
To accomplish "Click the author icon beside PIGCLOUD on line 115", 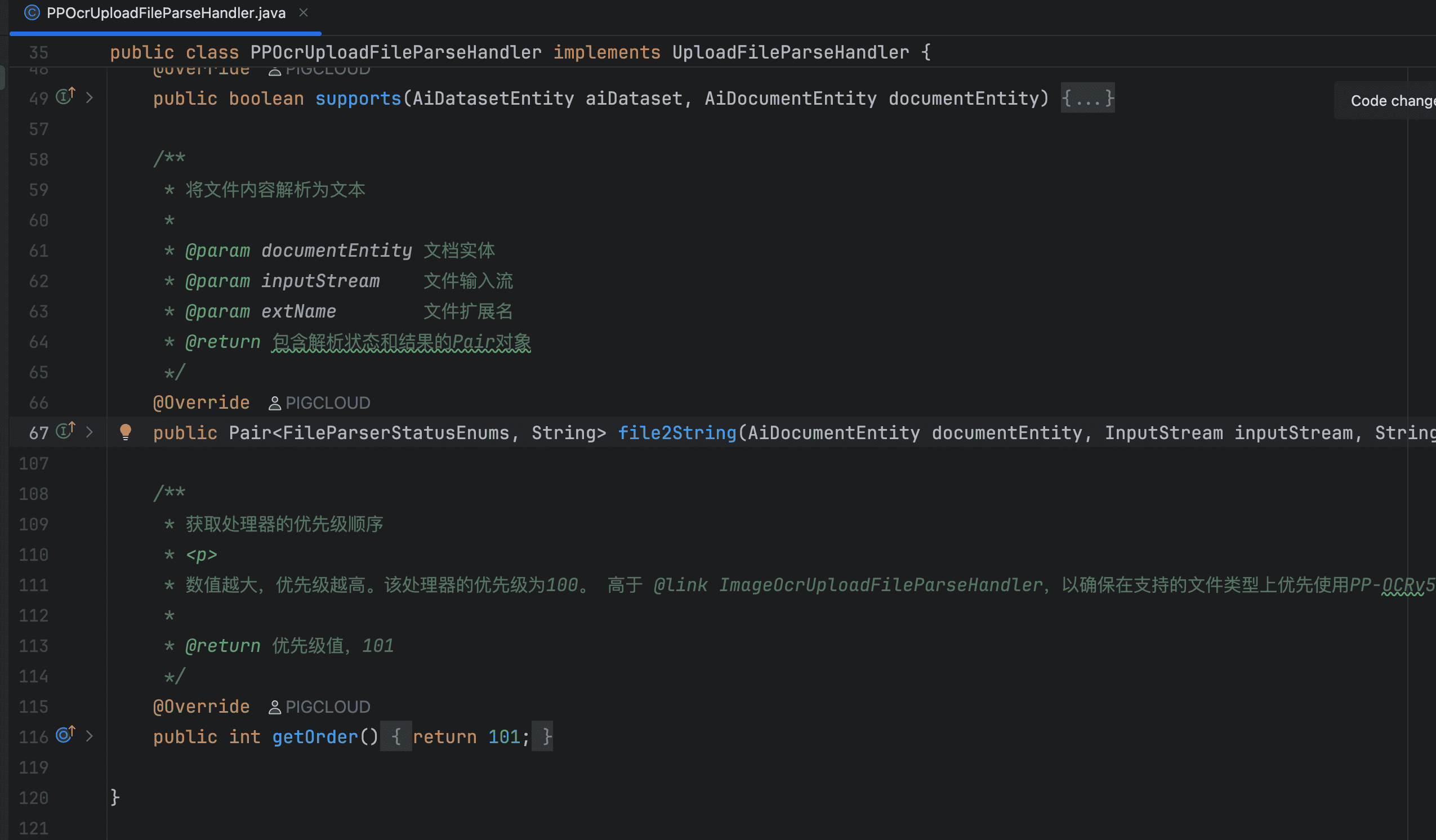I will pos(275,707).
